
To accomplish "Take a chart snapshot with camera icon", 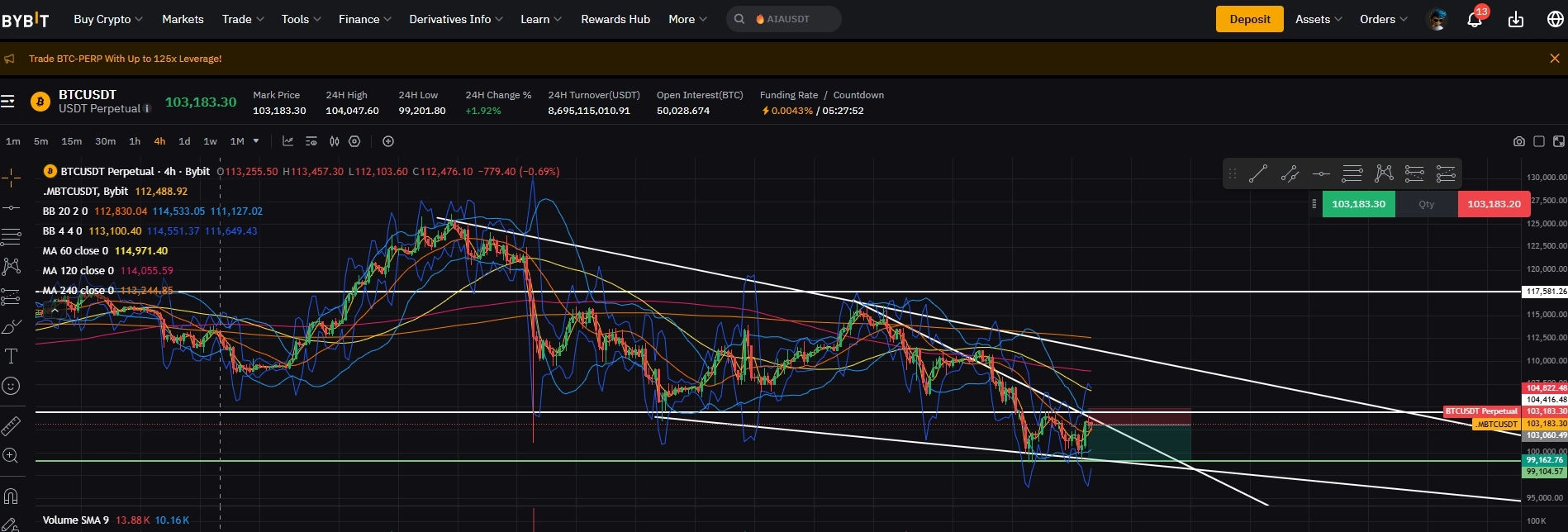I will tap(1518, 141).
